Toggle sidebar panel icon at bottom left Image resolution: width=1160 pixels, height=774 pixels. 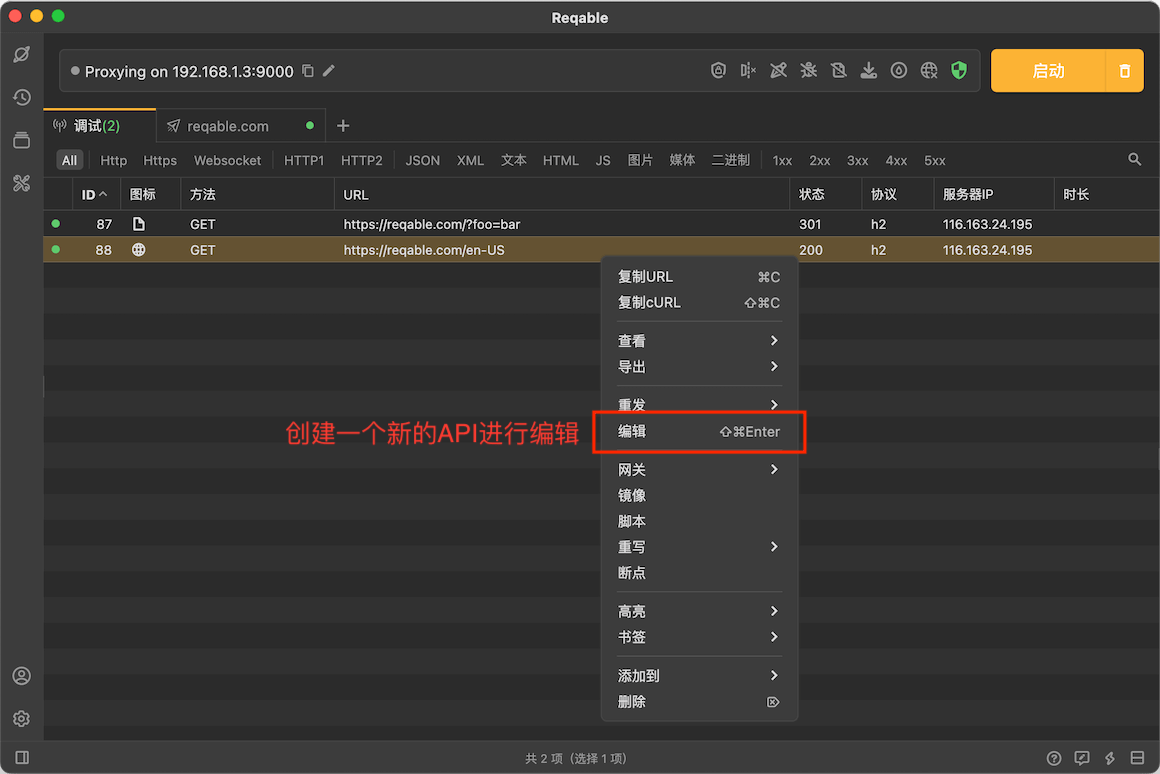point(22,758)
